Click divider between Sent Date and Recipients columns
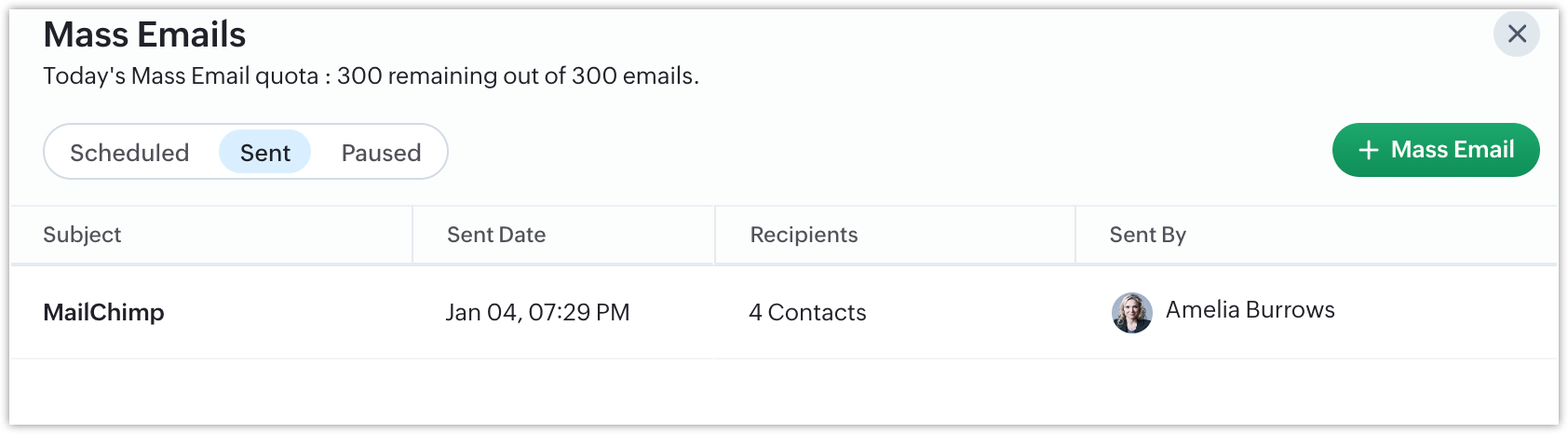The height and width of the screenshot is (434, 1568). [715, 235]
